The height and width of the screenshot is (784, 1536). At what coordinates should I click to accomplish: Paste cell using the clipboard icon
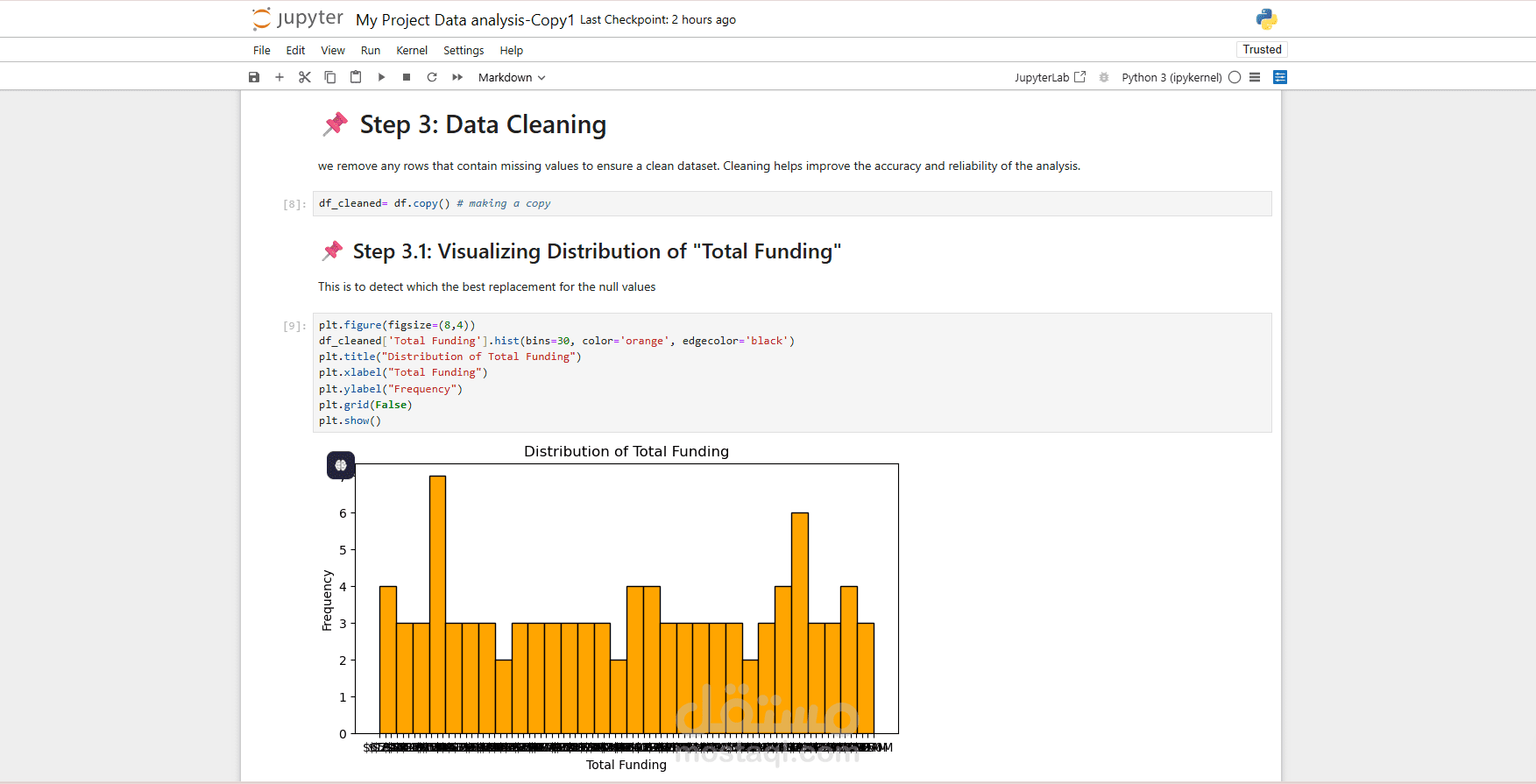coord(356,77)
